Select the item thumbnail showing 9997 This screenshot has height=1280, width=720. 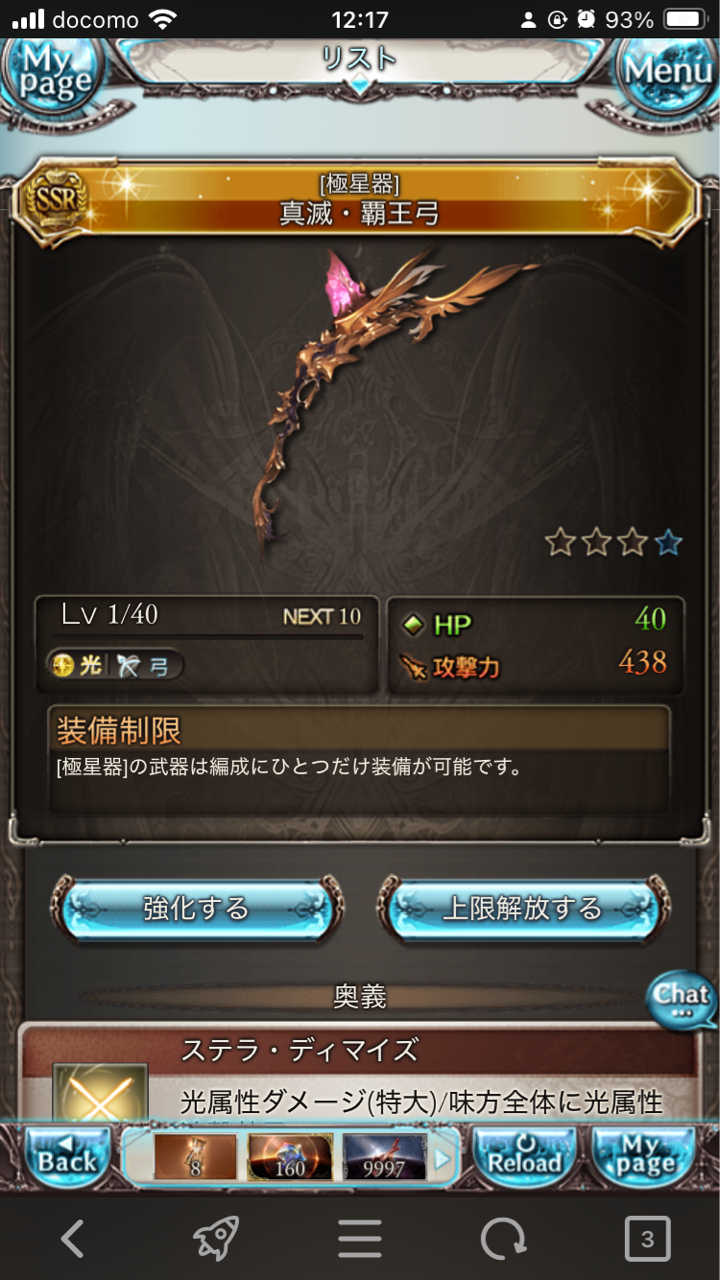point(385,1158)
